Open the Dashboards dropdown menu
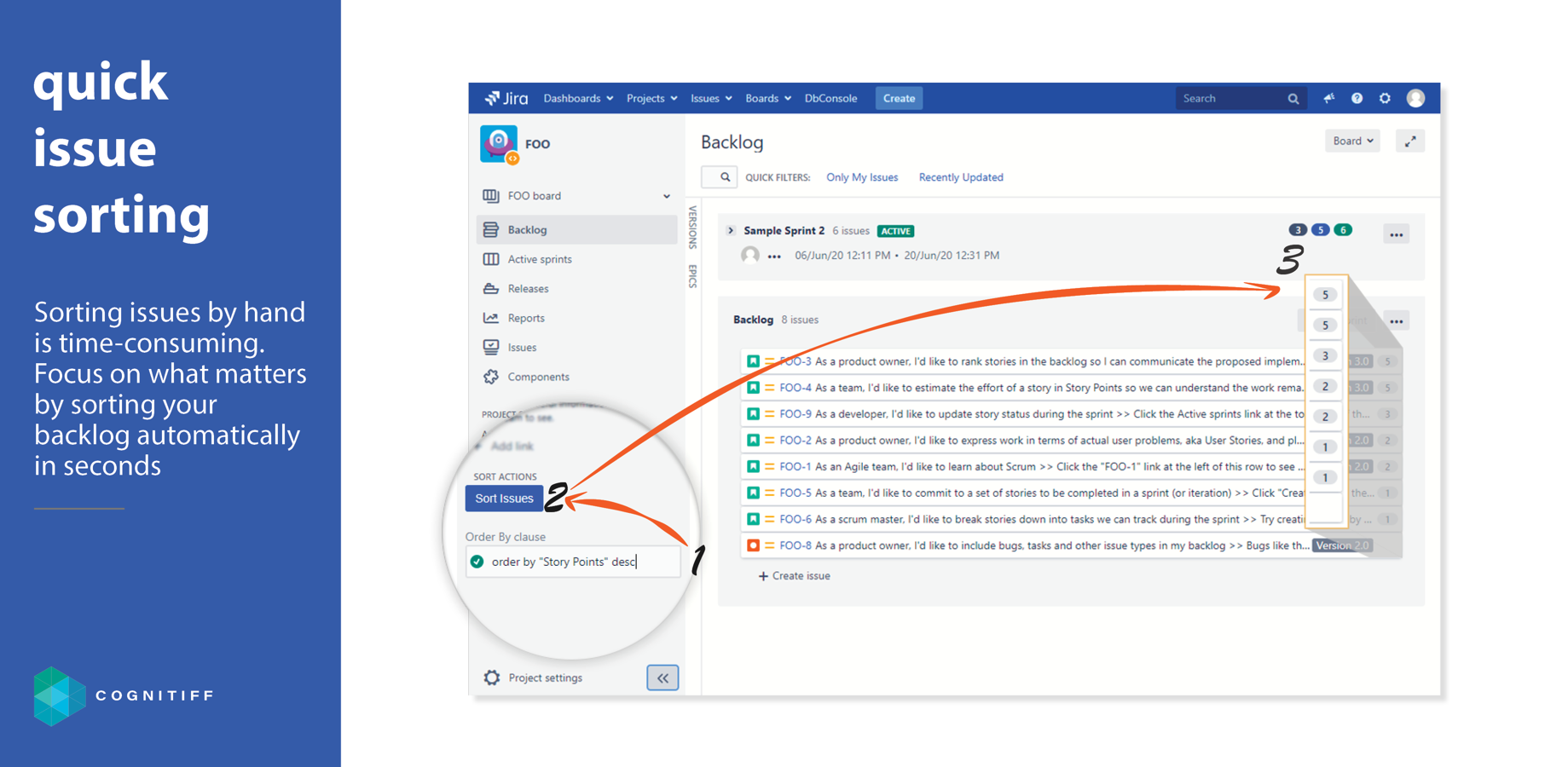This screenshot has width=1568, height=767. point(578,98)
